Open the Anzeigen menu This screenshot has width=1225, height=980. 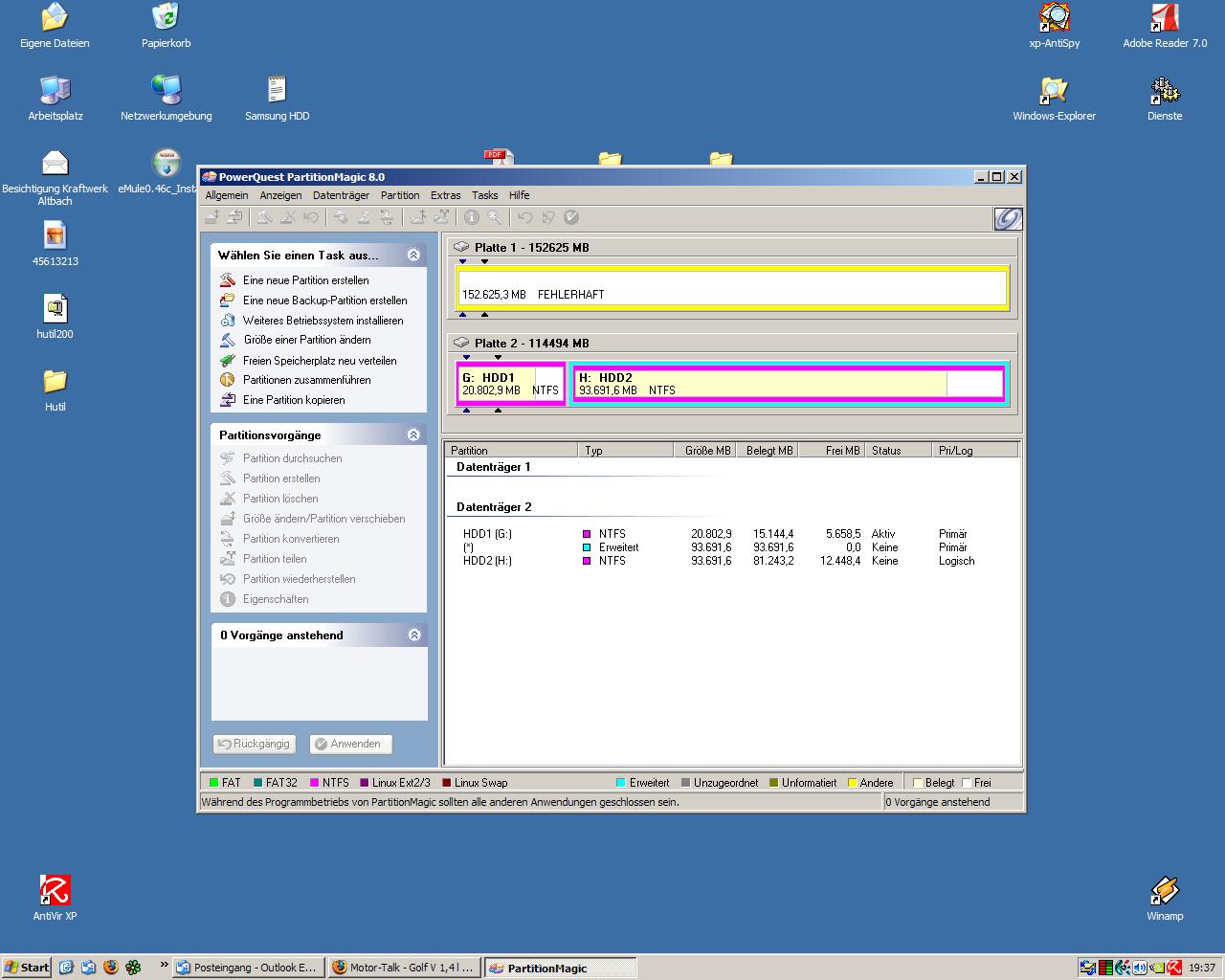click(x=280, y=195)
